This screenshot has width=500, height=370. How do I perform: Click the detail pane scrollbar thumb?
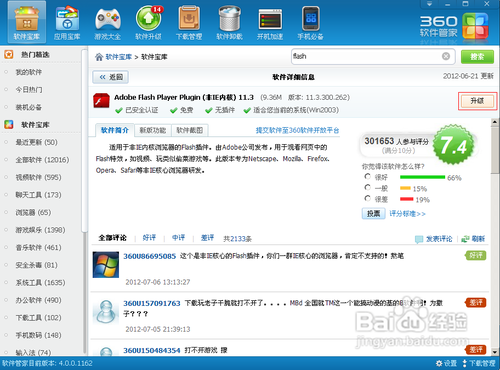point(495,150)
